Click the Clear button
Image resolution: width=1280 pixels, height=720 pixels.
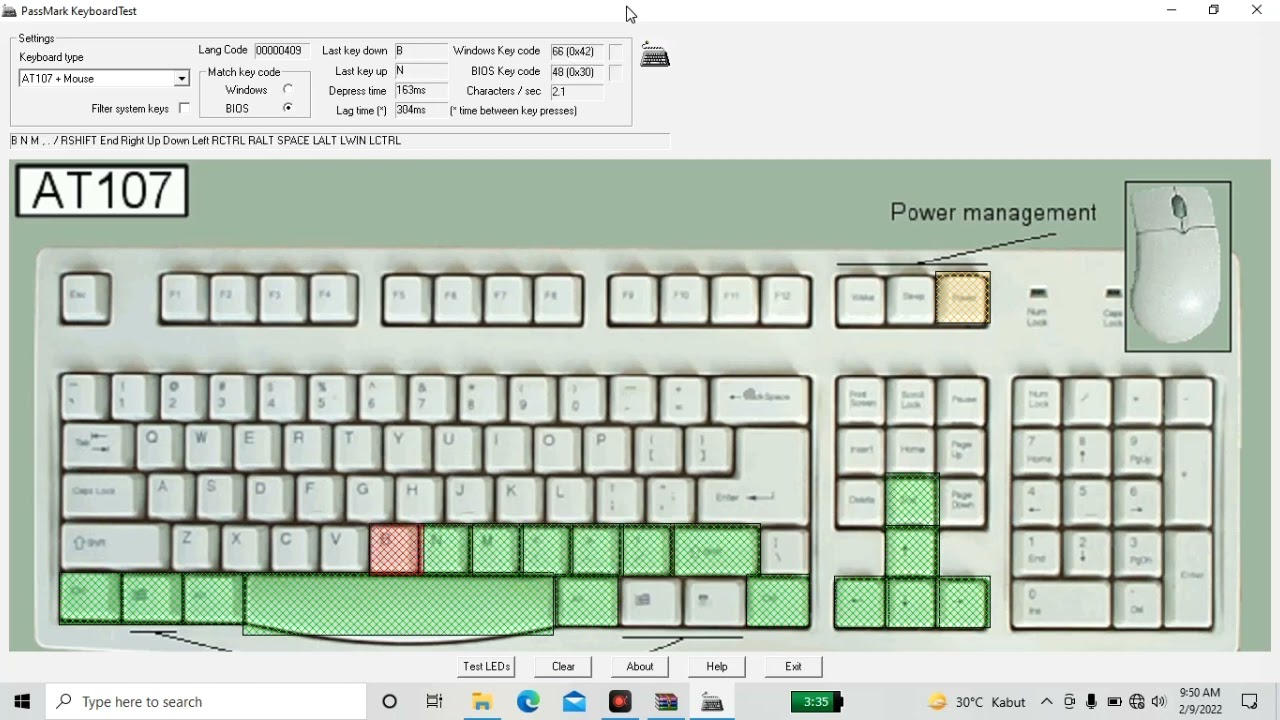[563, 666]
